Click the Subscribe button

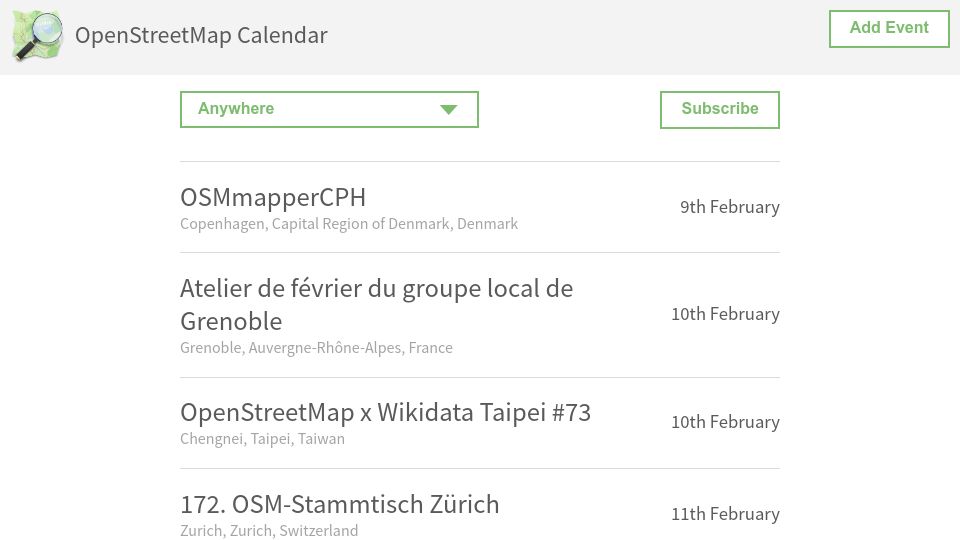[719, 110]
